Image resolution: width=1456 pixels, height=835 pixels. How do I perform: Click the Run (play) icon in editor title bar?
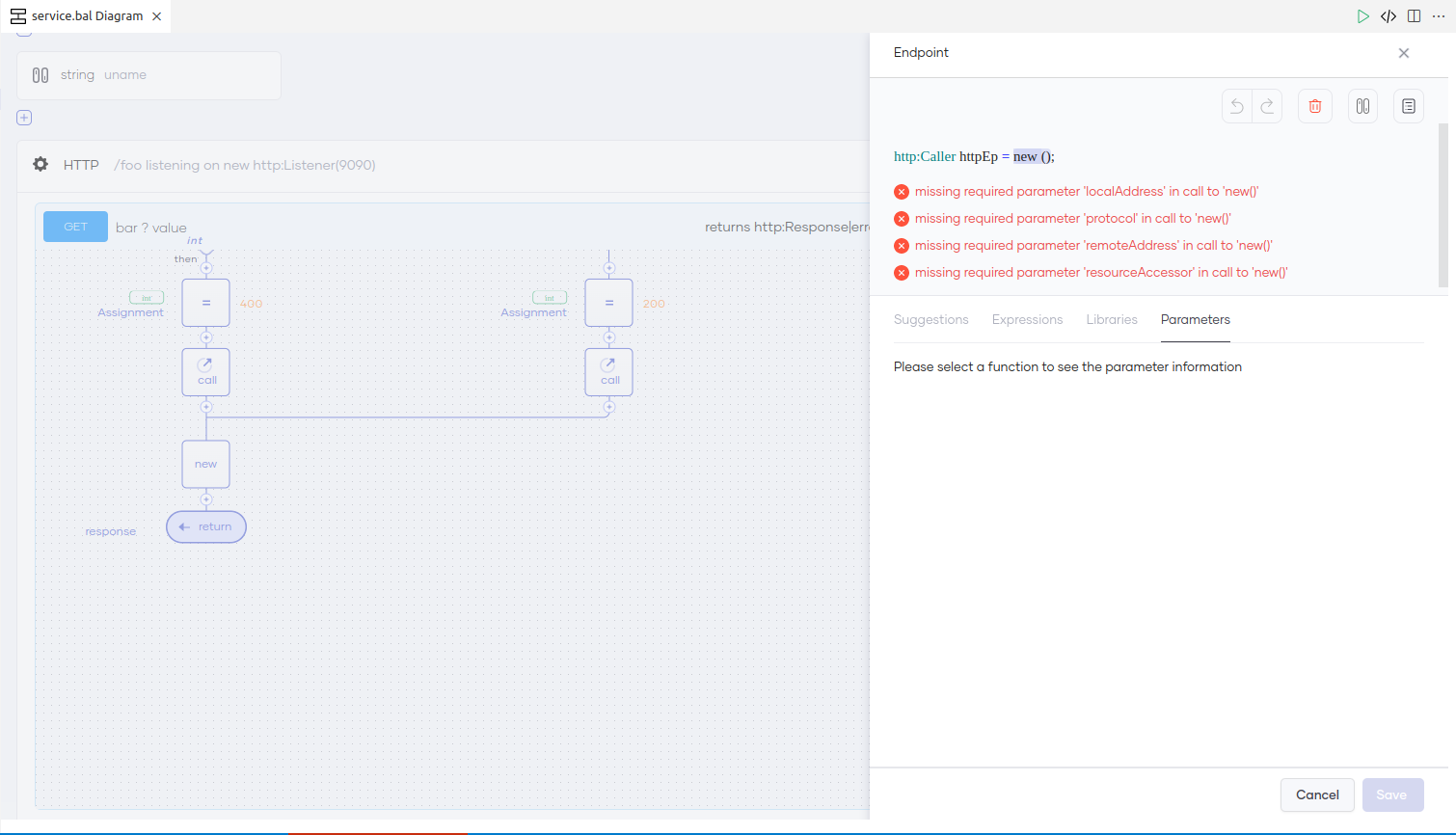(1362, 16)
